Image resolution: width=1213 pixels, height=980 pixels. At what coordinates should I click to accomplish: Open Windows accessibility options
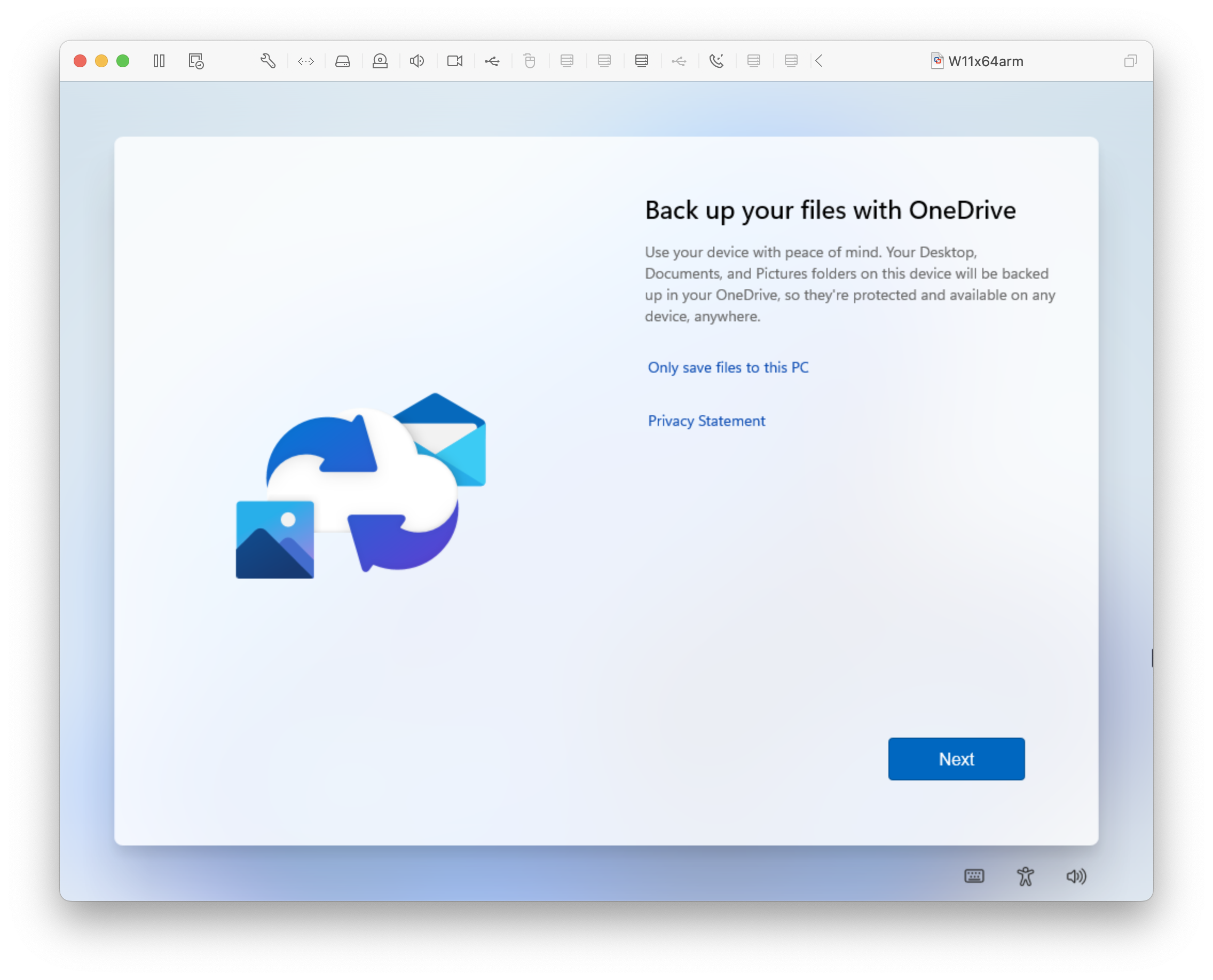click(x=1025, y=876)
